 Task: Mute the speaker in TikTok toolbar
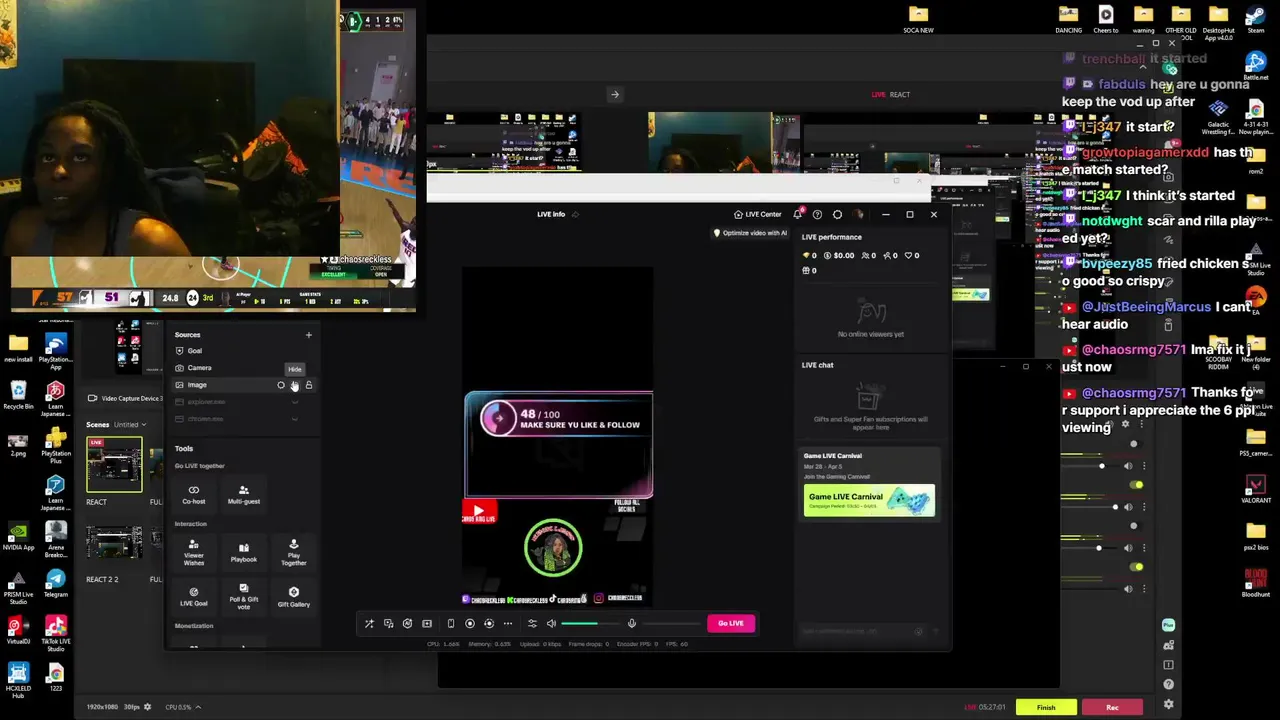coord(551,624)
